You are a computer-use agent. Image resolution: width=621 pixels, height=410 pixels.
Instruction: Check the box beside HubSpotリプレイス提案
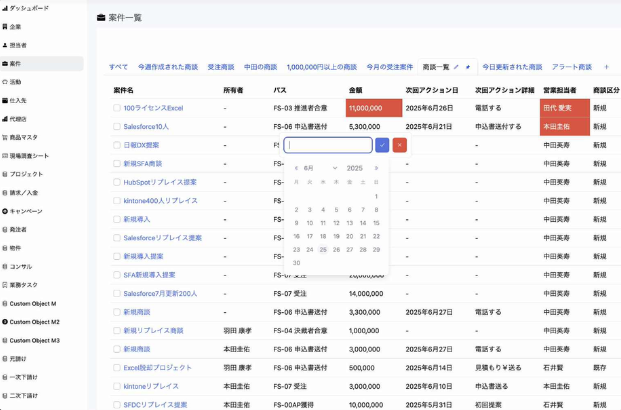(117, 183)
